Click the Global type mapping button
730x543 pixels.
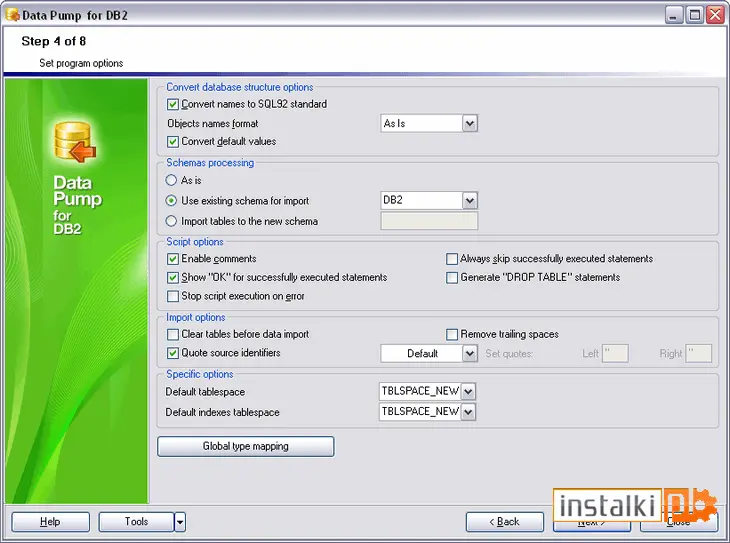(x=245, y=446)
